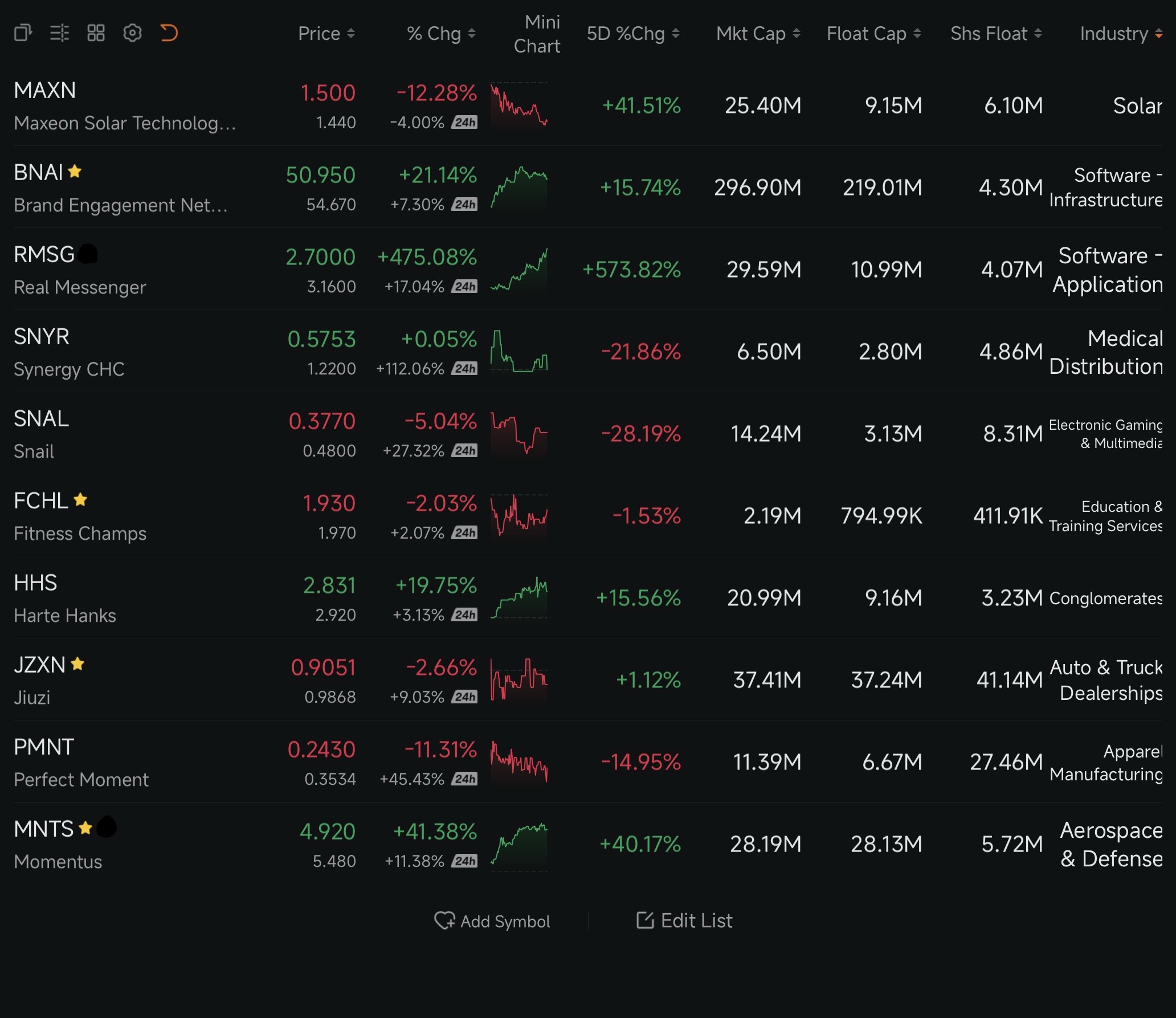Viewport: 1176px width, 1018px height.
Task: Click the 24h badge in PMNT row
Action: [464, 779]
